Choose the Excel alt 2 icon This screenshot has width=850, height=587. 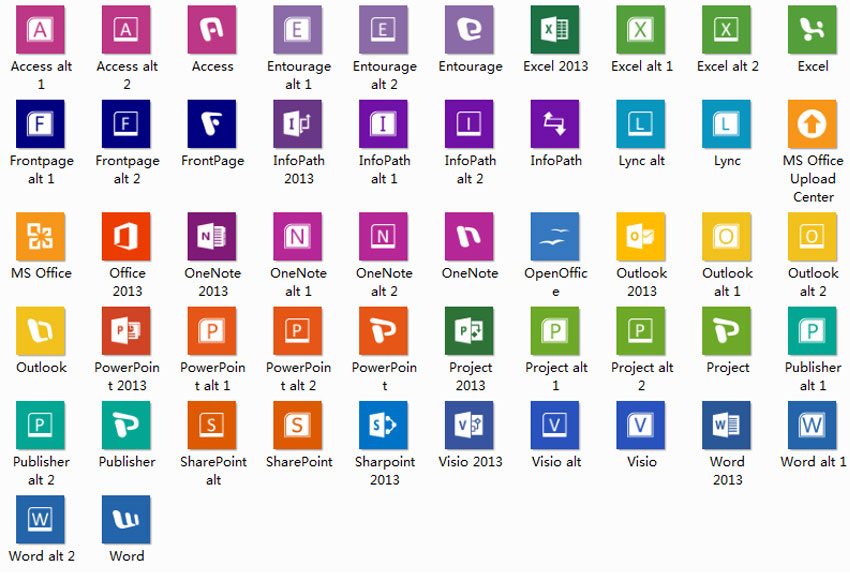[x=726, y=30]
